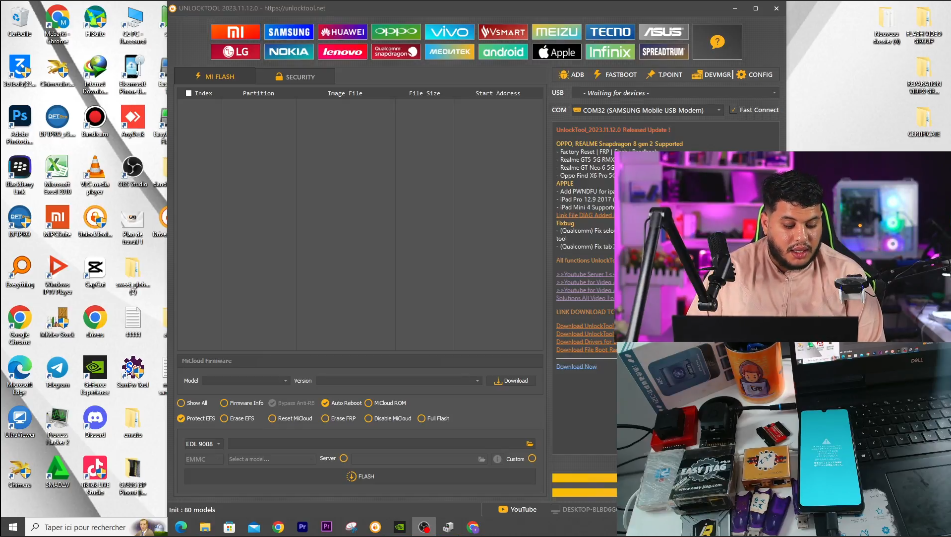Switch to the SECURITY tab
The width and height of the screenshot is (951, 537).
pos(295,76)
